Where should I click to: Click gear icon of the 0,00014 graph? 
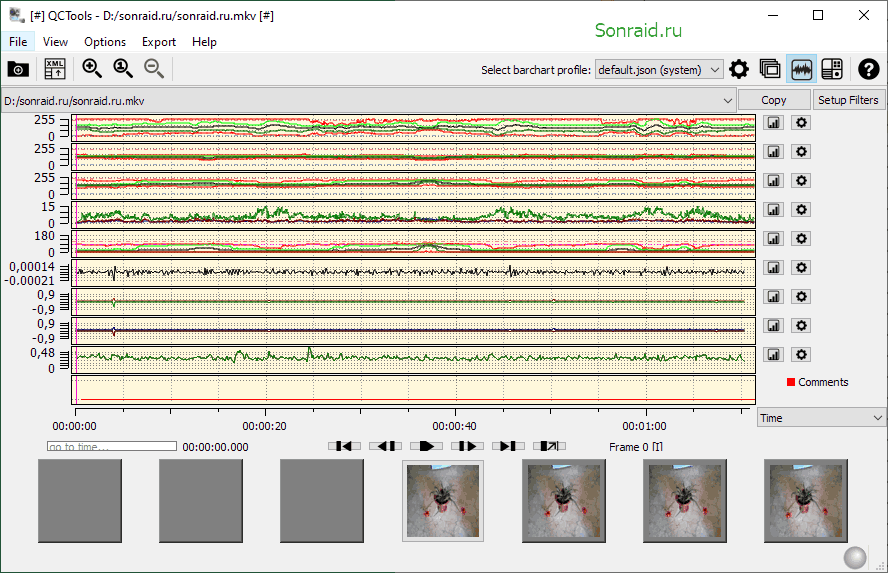tap(801, 267)
